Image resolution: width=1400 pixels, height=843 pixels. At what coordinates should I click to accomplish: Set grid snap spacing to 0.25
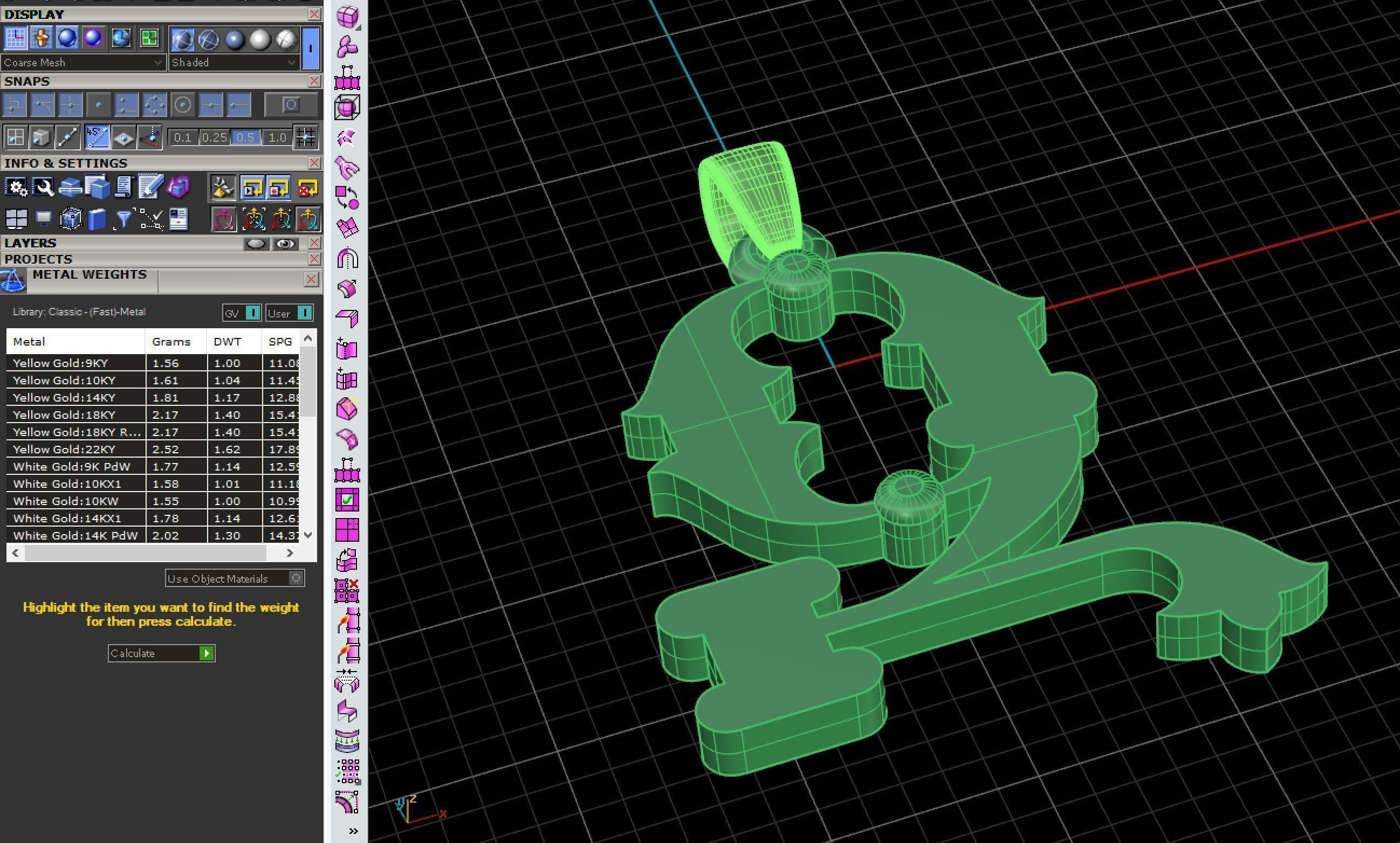pos(215,137)
